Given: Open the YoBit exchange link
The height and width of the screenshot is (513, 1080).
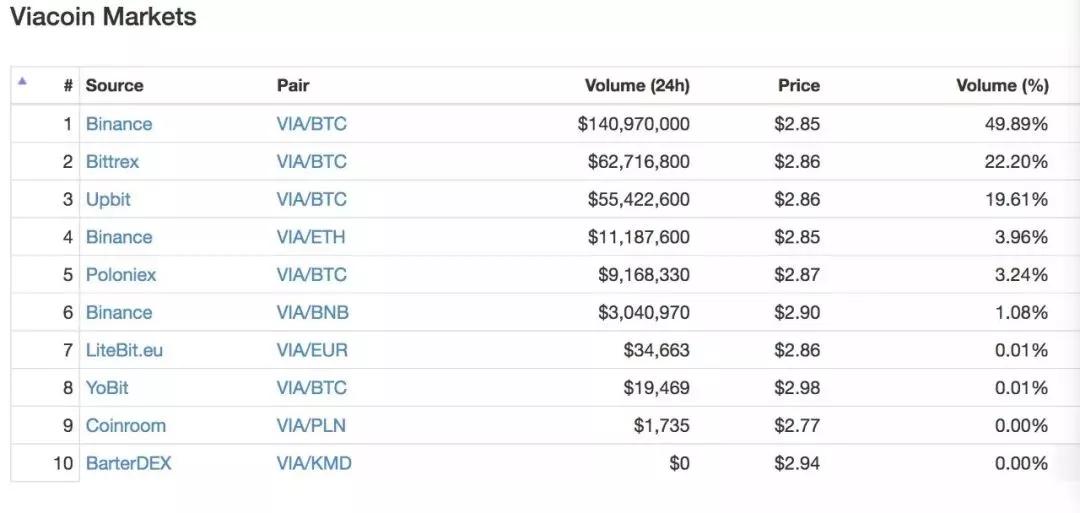Looking at the screenshot, I should (x=107, y=388).
